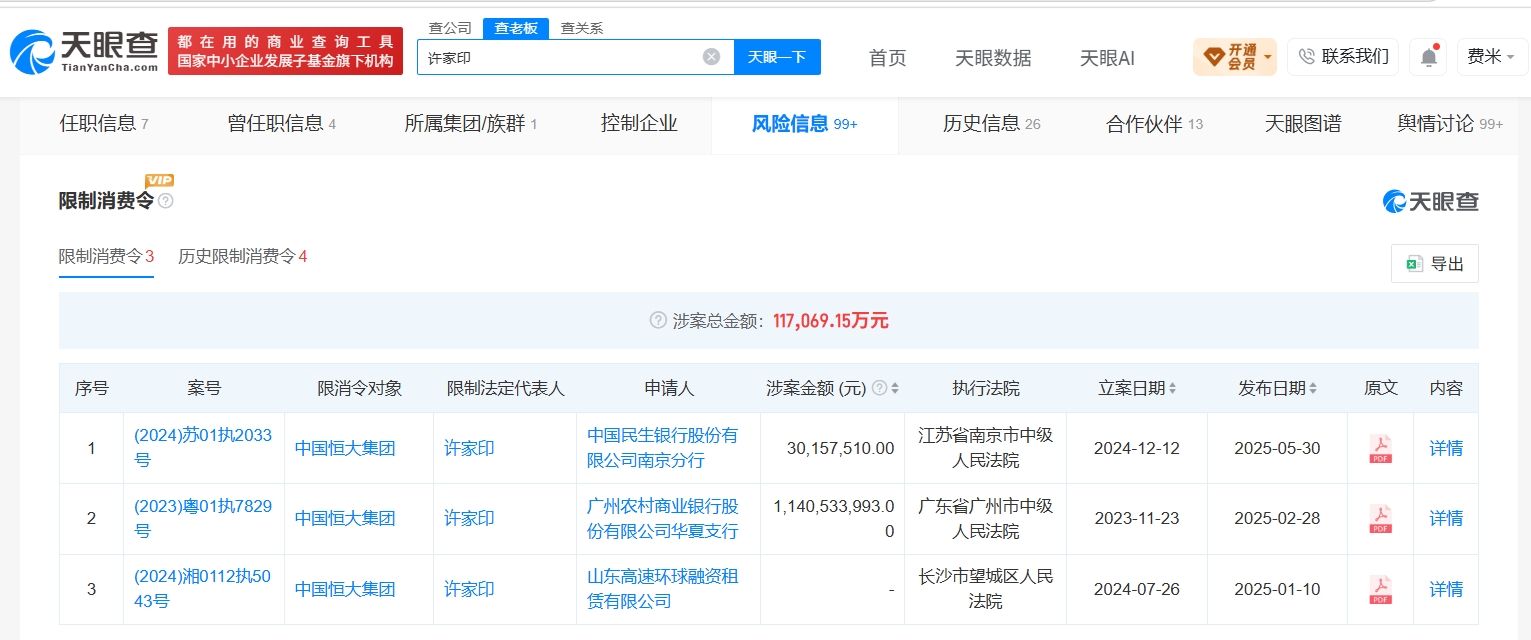Click court name 广东省广州市中级人民法院
Image resolution: width=1531 pixels, height=640 pixels.
click(x=985, y=518)
